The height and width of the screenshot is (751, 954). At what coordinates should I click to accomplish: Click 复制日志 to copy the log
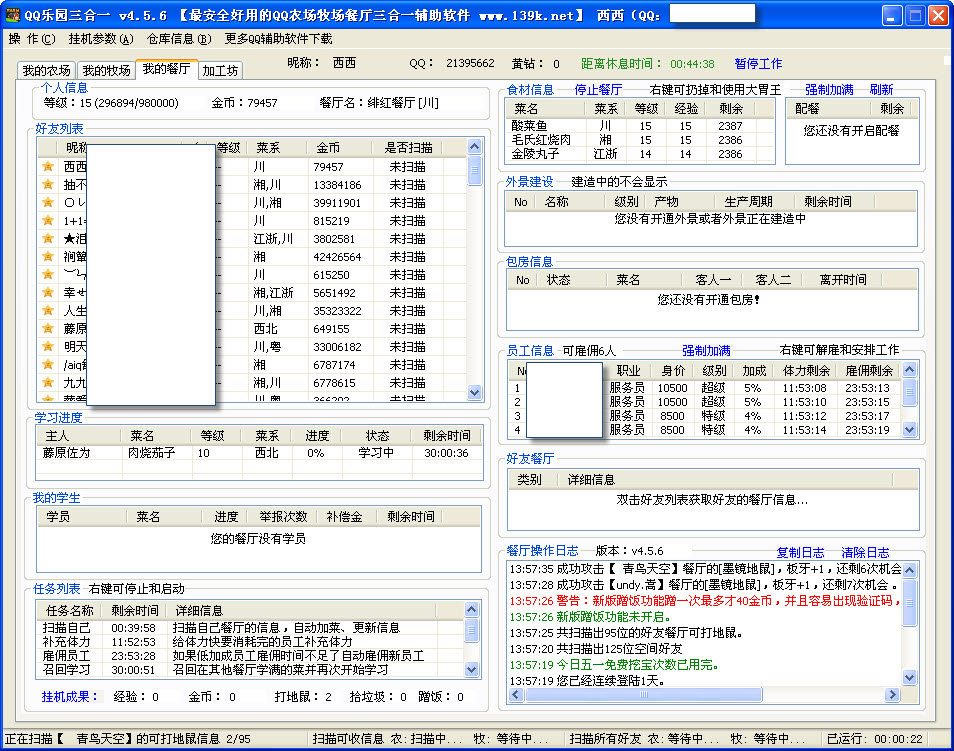tap(800, 553)
